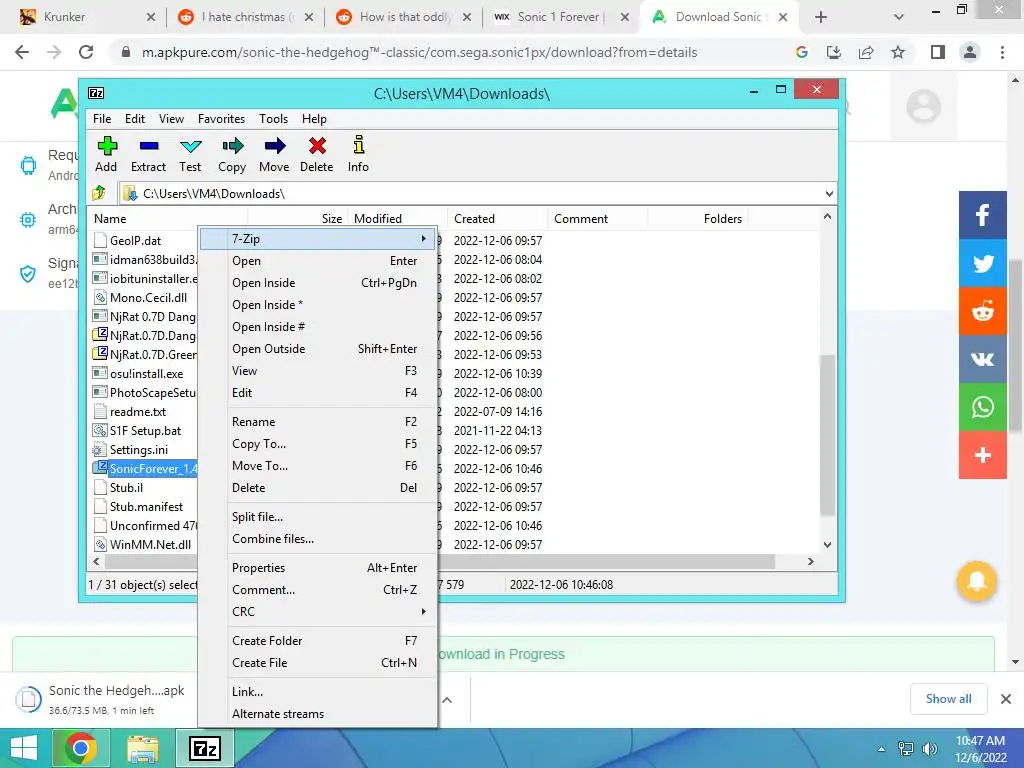Screen dimensions: 1024x768
Task: Share on VK via sidebar icon
Action: (982, 359)
